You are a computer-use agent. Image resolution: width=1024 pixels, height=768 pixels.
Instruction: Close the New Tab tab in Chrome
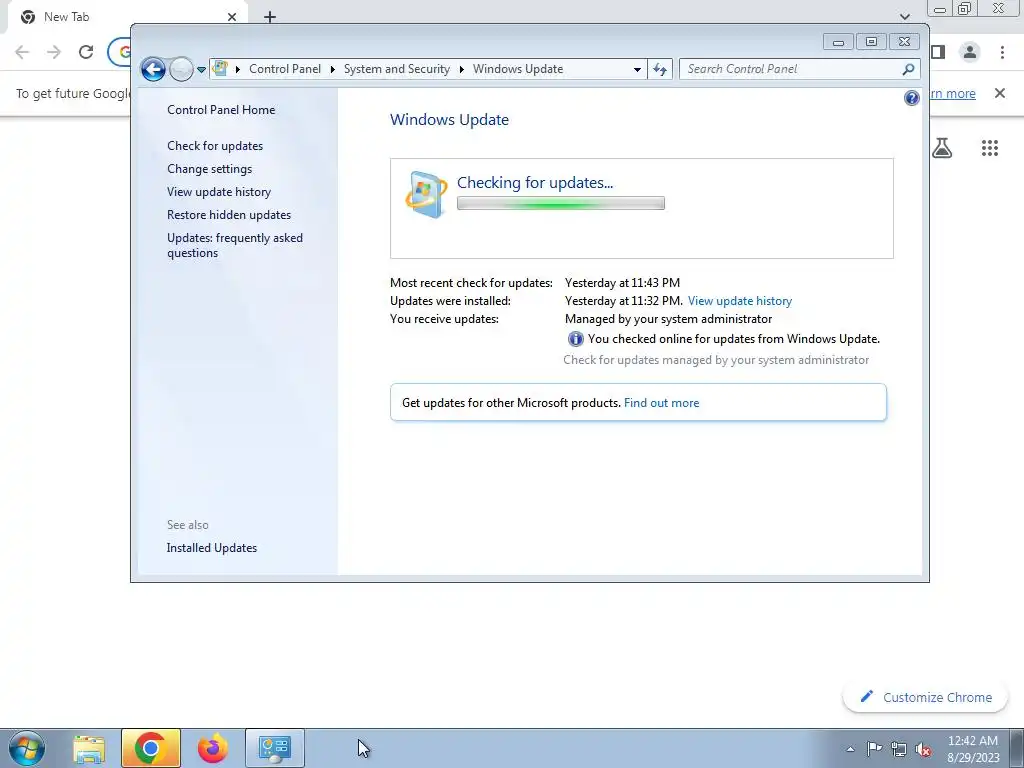tap(232, 17)
